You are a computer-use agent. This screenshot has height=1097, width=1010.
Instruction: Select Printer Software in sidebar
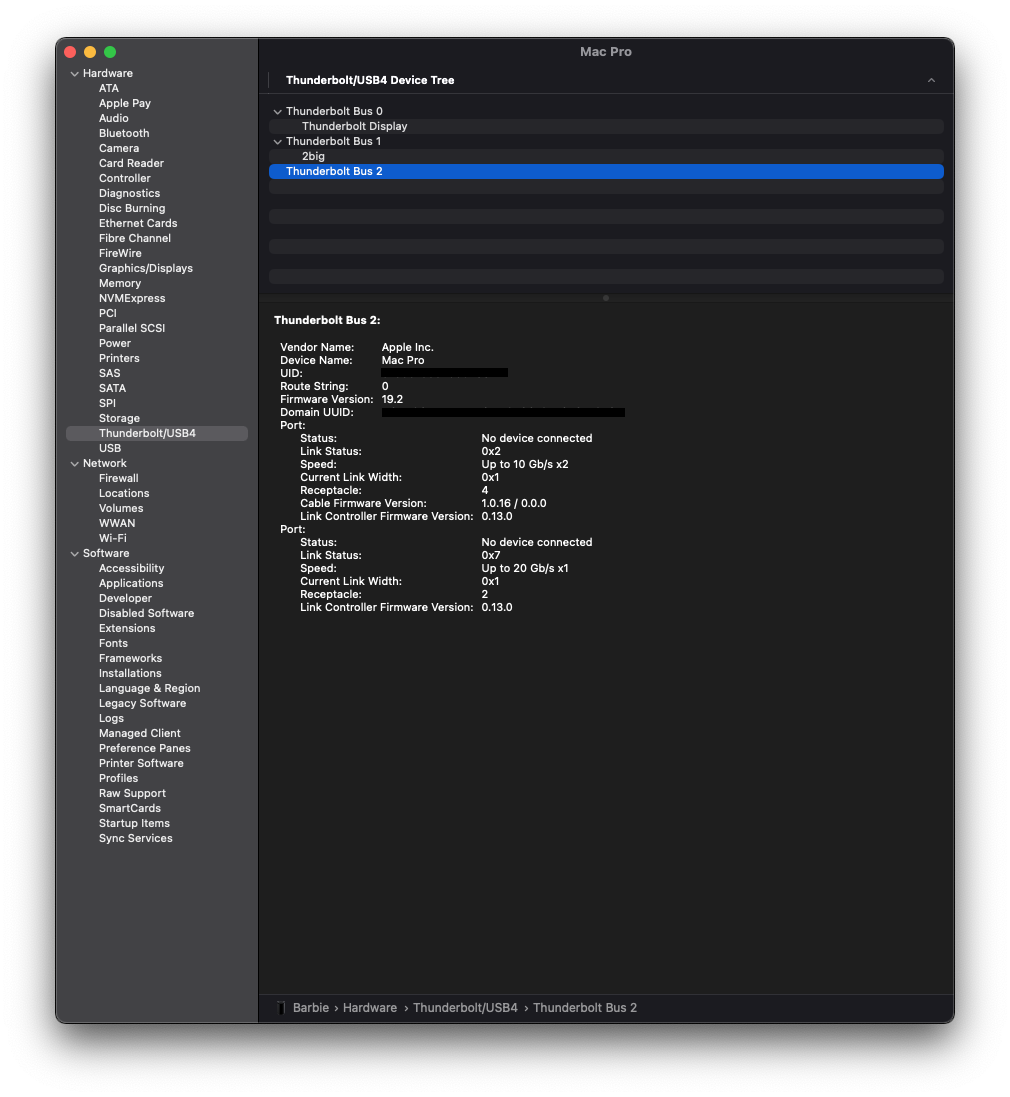coord(141,764)
